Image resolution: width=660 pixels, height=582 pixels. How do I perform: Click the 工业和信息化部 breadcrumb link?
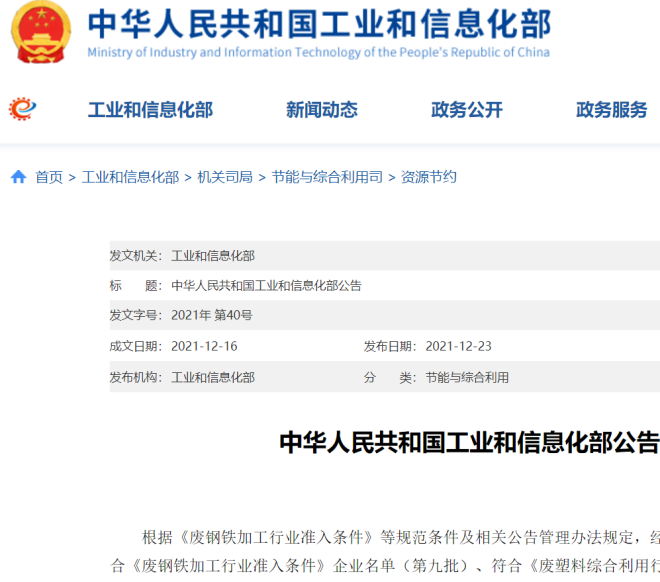130,177
